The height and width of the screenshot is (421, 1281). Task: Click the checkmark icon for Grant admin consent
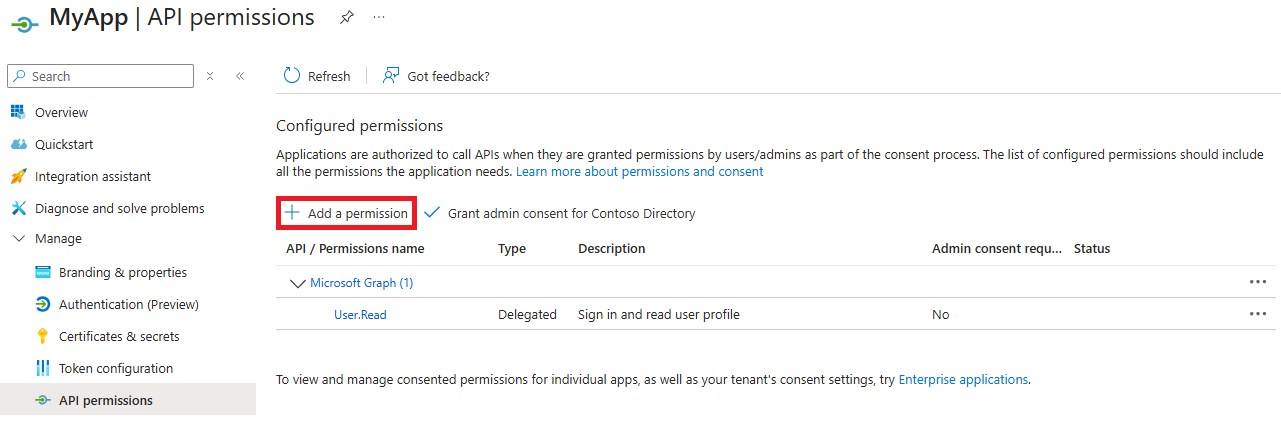click(x=432, y=213)
